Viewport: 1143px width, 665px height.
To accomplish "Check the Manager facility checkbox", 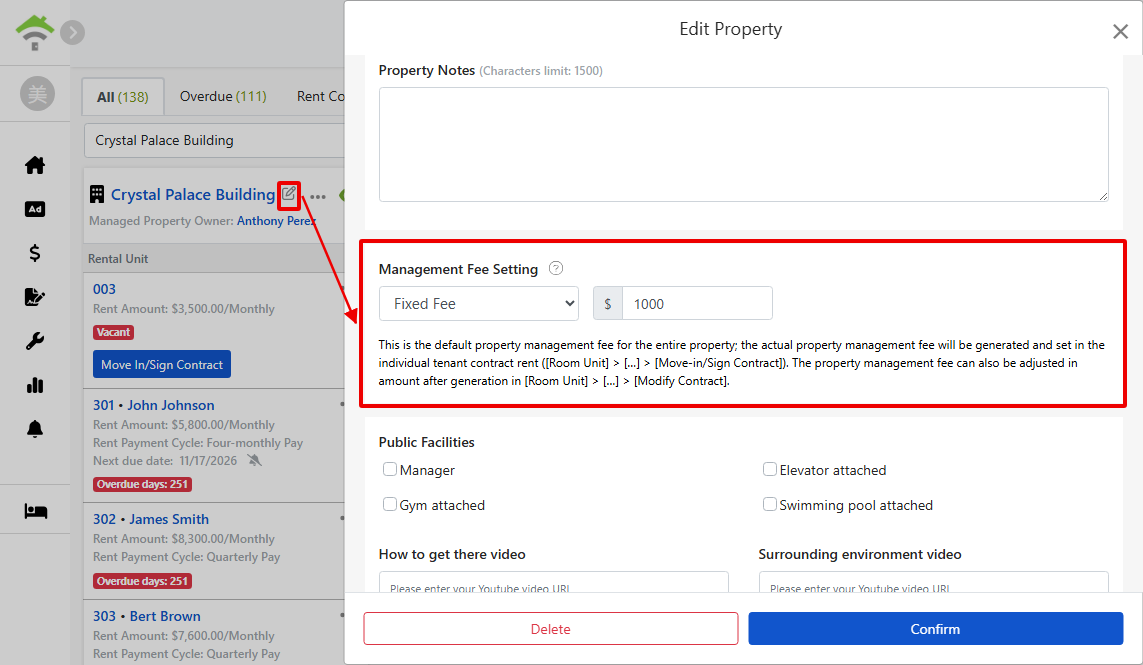I will (x=390, y=469).
